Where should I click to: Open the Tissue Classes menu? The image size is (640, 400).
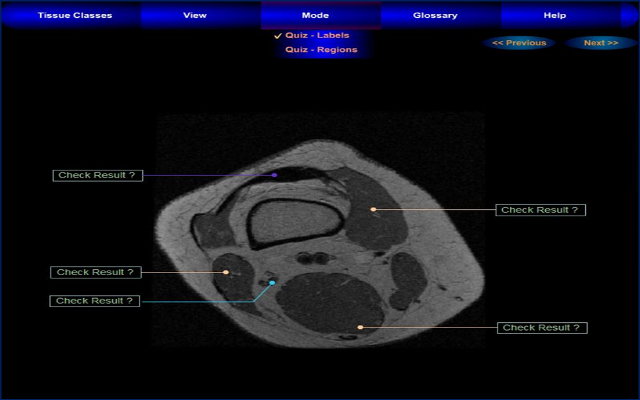pos(75,15)
